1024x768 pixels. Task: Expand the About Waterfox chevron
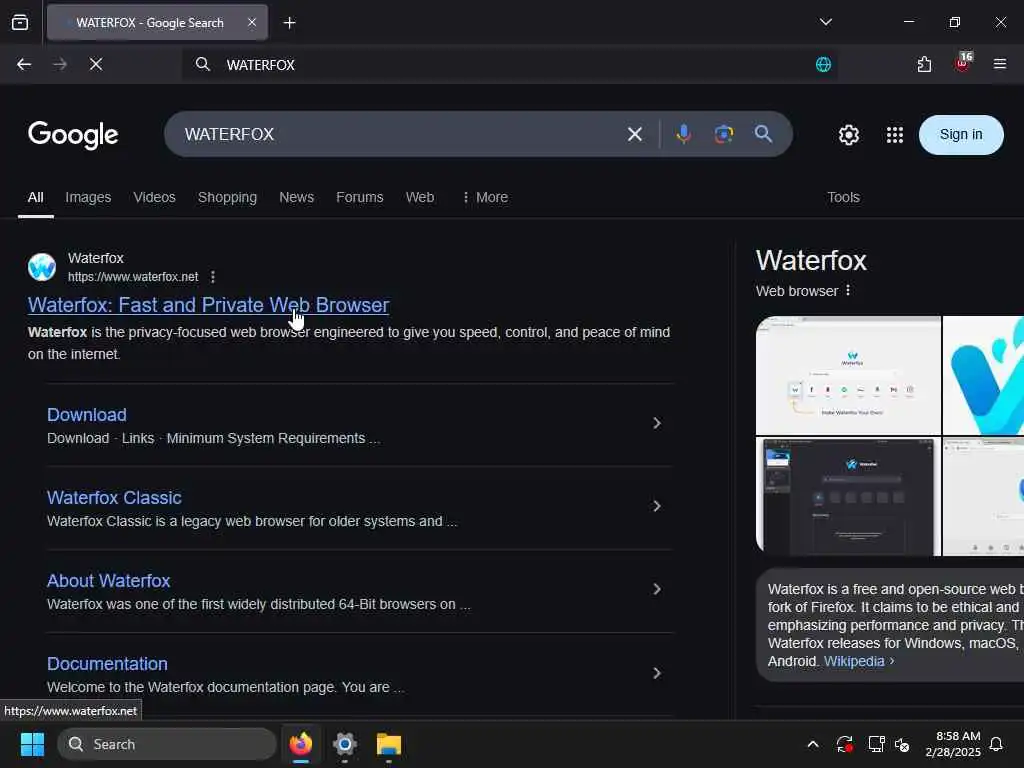657,589
